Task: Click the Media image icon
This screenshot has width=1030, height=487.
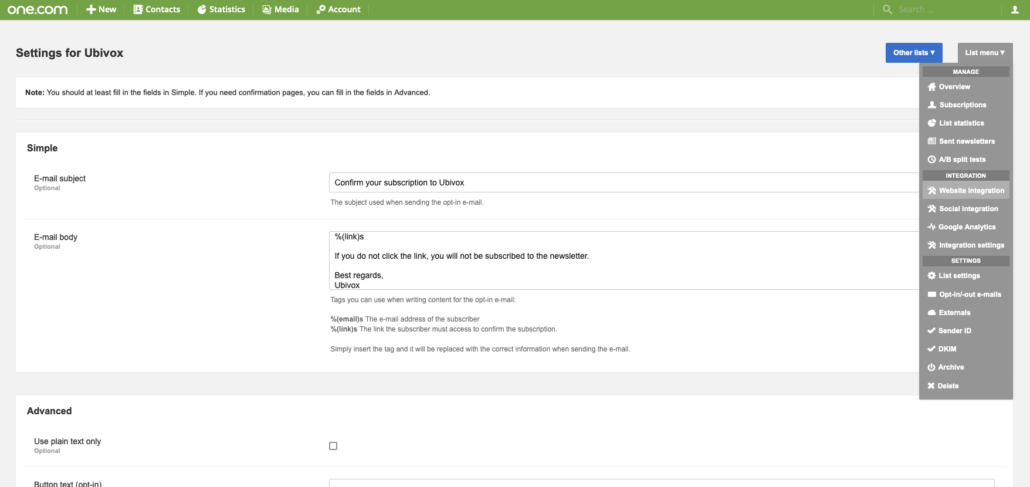Action: click(266, 9)
